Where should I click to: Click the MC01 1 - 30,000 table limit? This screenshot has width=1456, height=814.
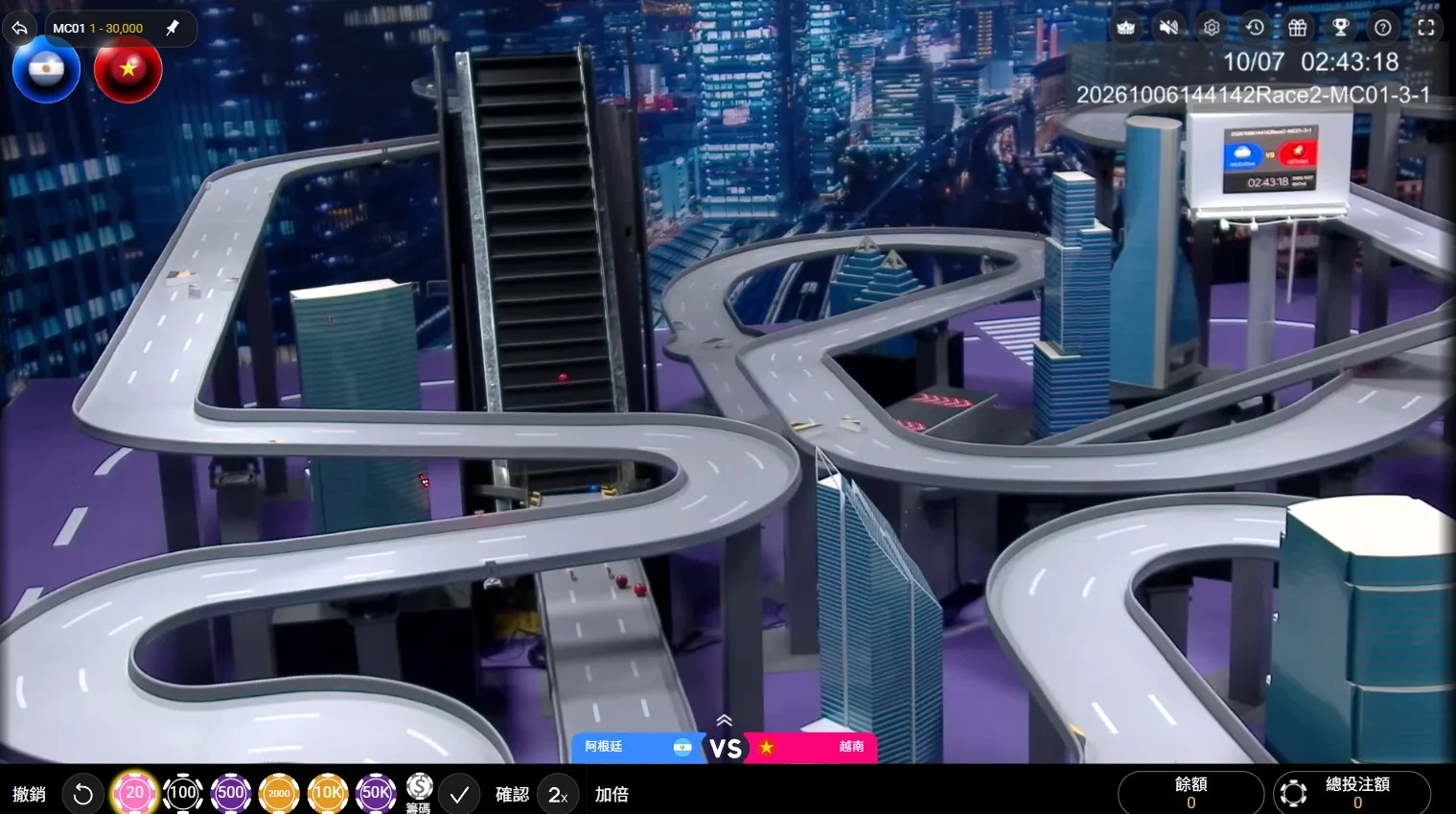[x=98, y=29]
